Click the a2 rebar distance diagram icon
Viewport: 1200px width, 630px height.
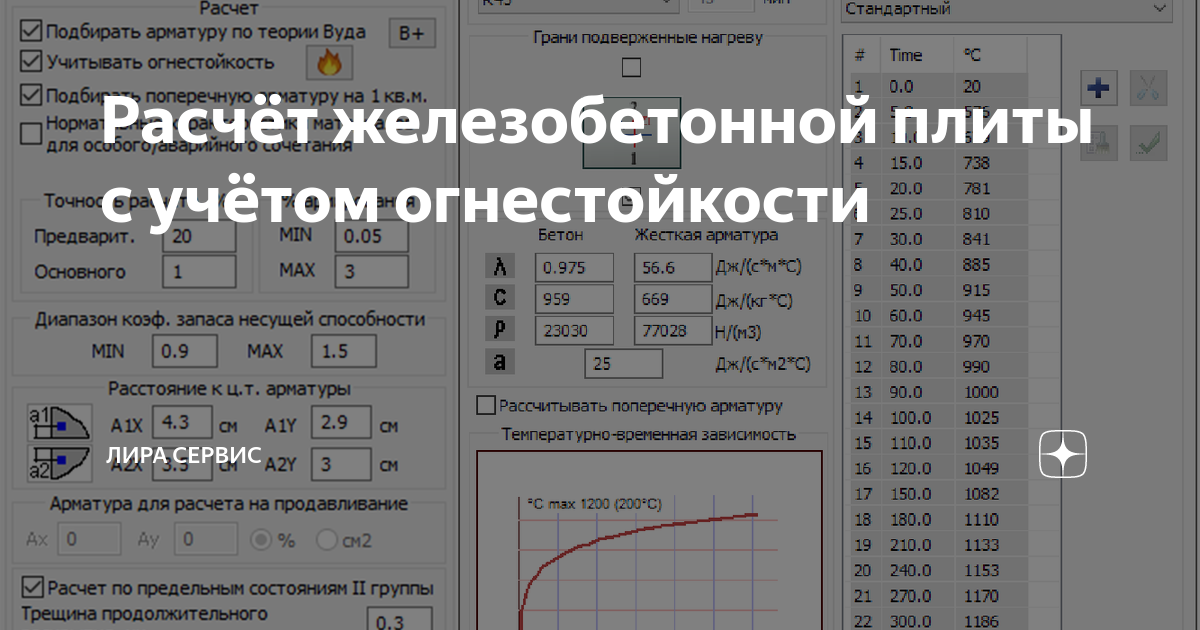59,462
